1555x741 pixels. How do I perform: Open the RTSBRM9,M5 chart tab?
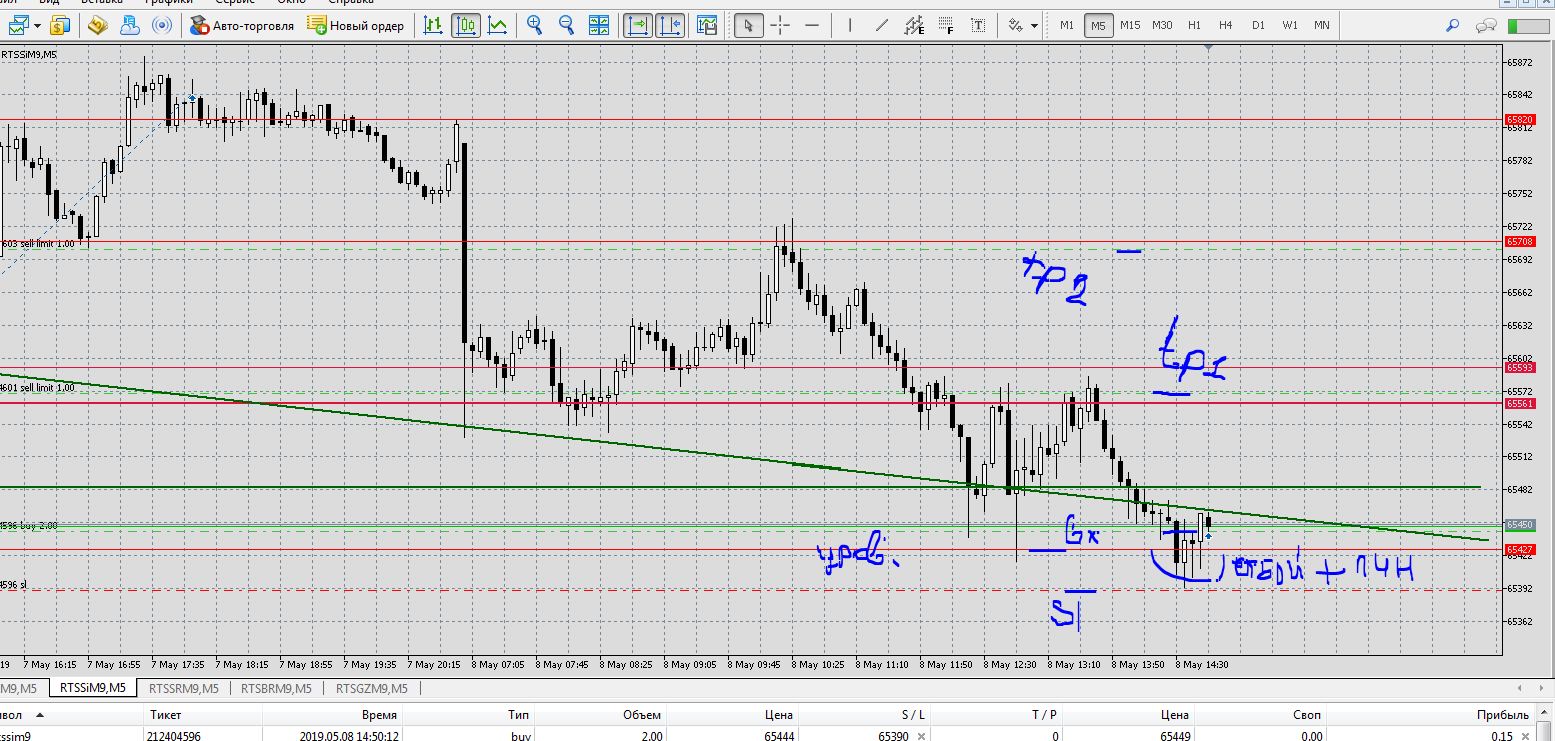point(277,688)
